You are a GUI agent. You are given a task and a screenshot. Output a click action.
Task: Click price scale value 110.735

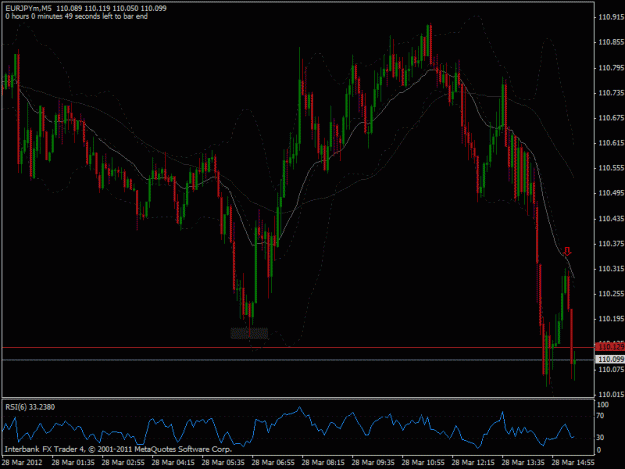click(611, 93)
